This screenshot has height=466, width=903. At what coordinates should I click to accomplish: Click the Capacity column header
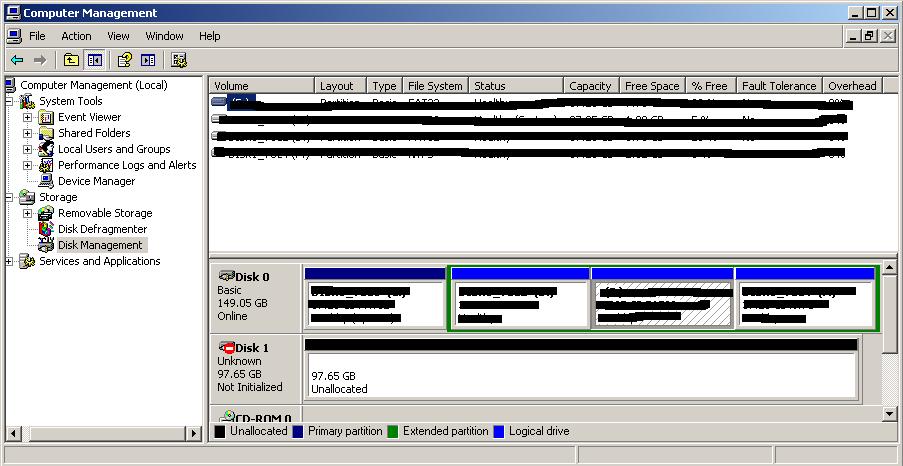(590, 86)
